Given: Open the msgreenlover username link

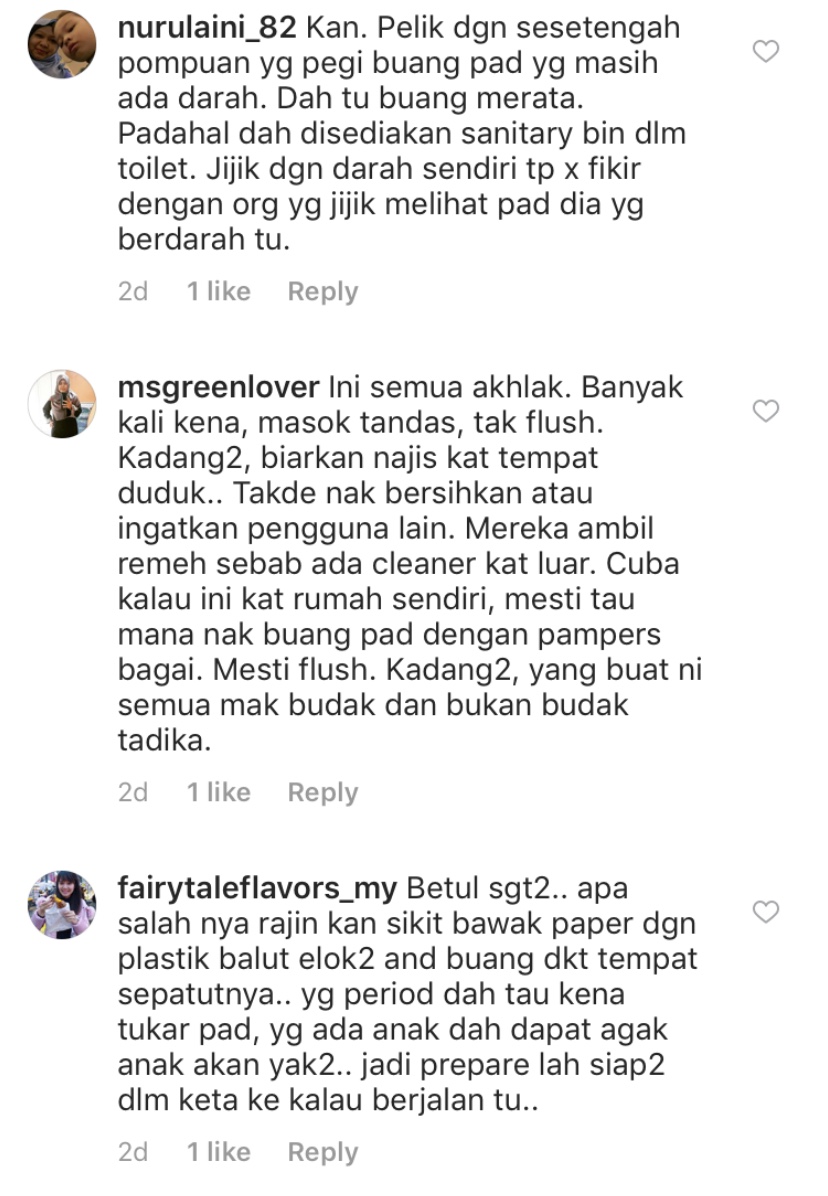Looking at the screenshot, I should [x=218, y=388].
